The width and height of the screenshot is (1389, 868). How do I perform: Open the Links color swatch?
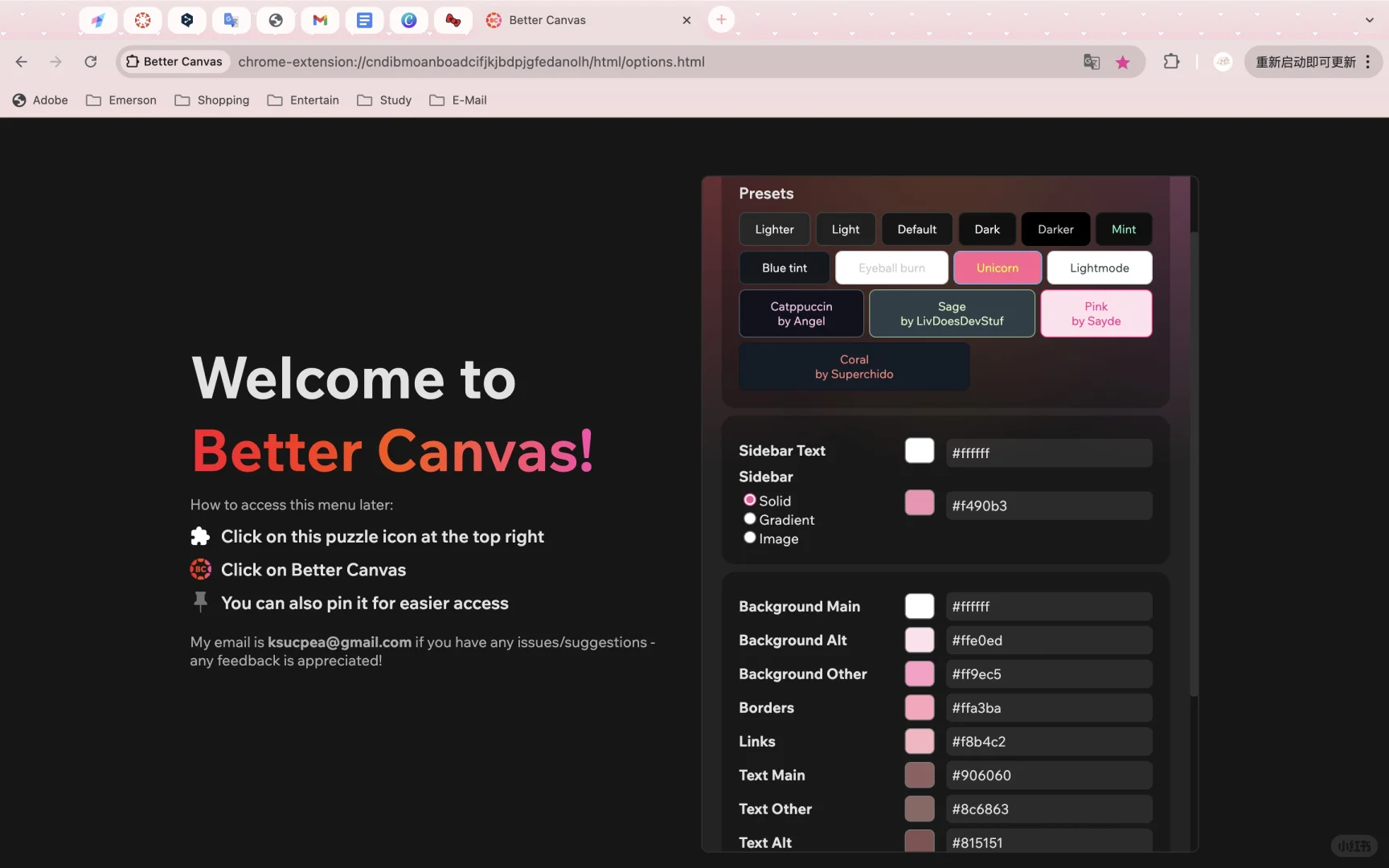coord(920,741)
